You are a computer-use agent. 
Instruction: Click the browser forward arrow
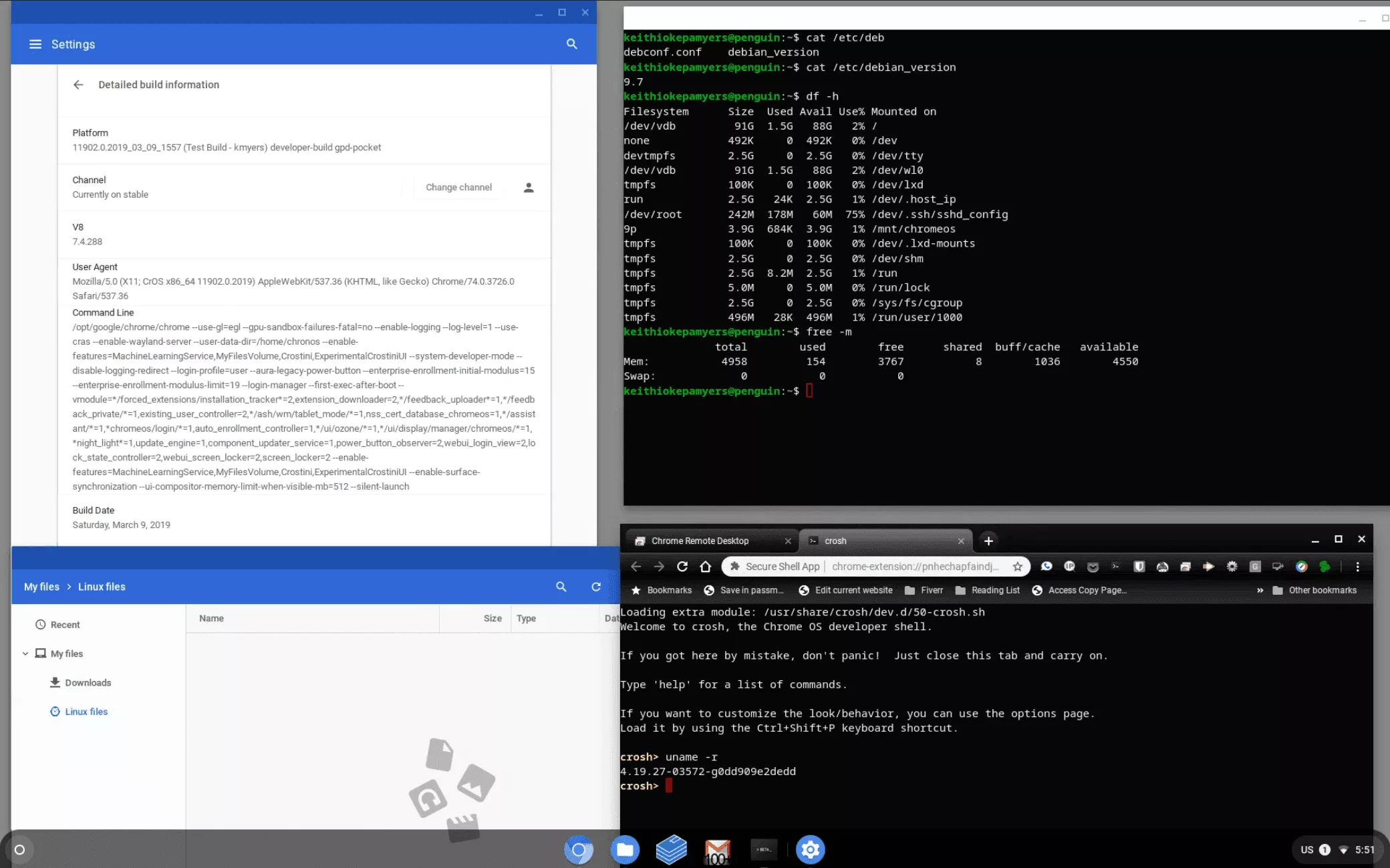tap(659, 567)
